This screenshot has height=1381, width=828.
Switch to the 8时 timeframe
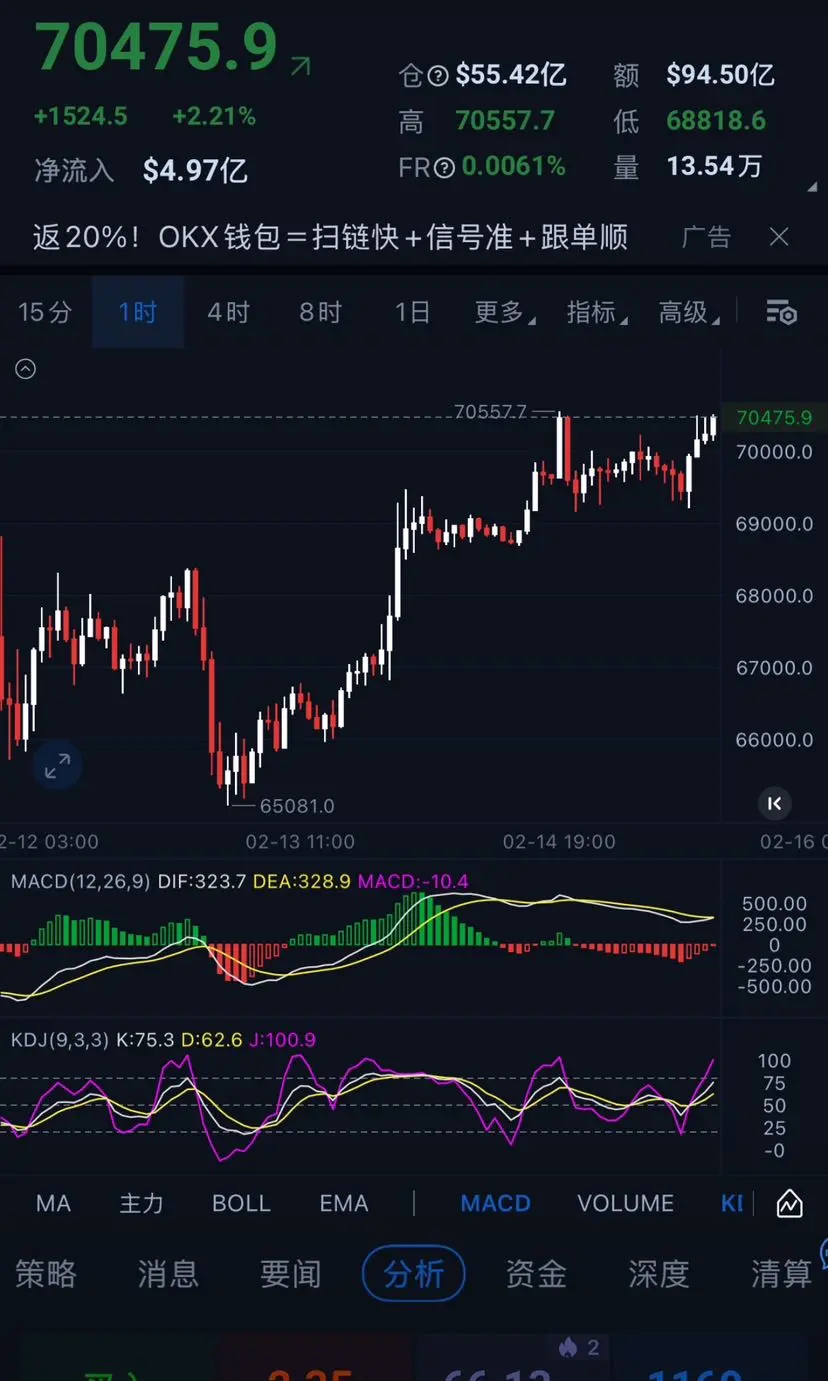[320, 312]
